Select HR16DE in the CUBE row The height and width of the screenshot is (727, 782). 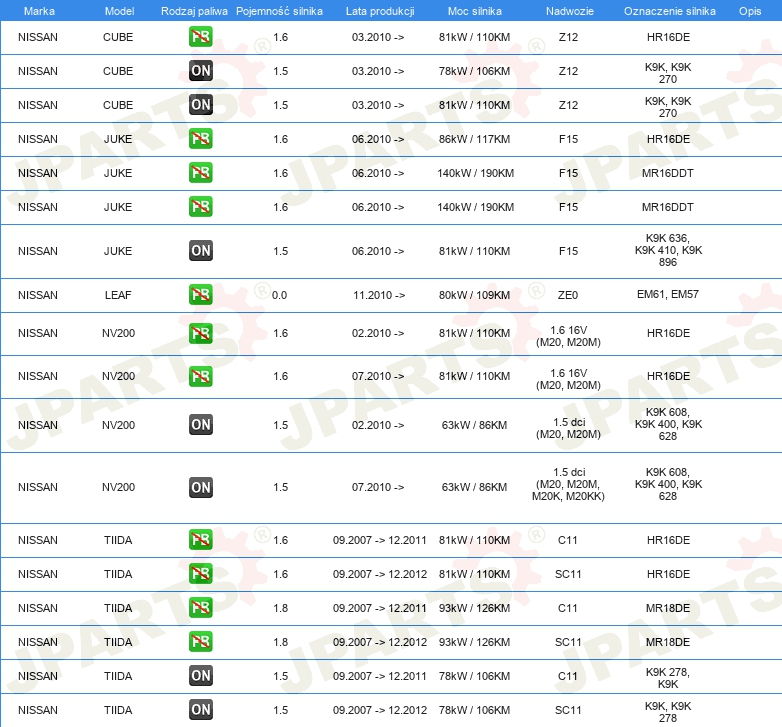pos(668,37)
